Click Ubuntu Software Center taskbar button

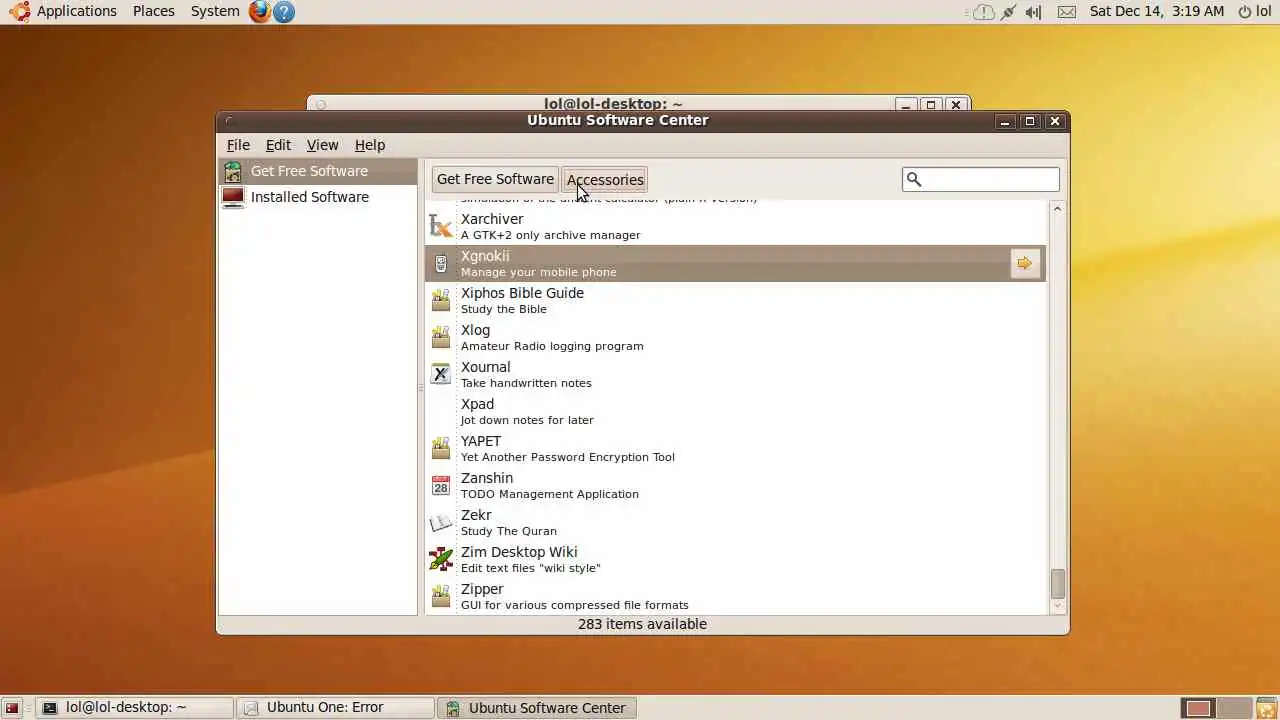[536, 708]
